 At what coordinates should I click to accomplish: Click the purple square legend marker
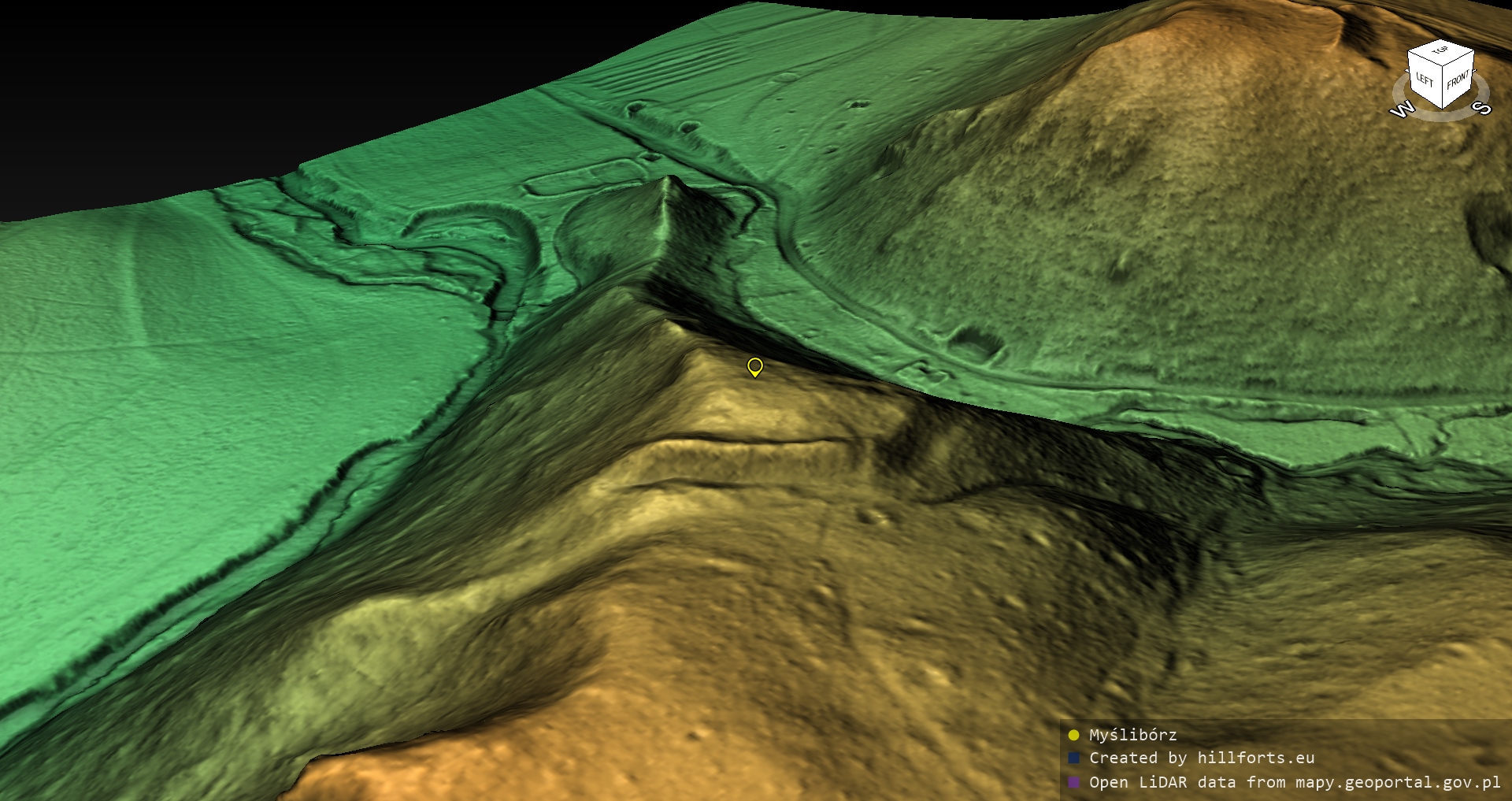click(x=1073, y=782)
